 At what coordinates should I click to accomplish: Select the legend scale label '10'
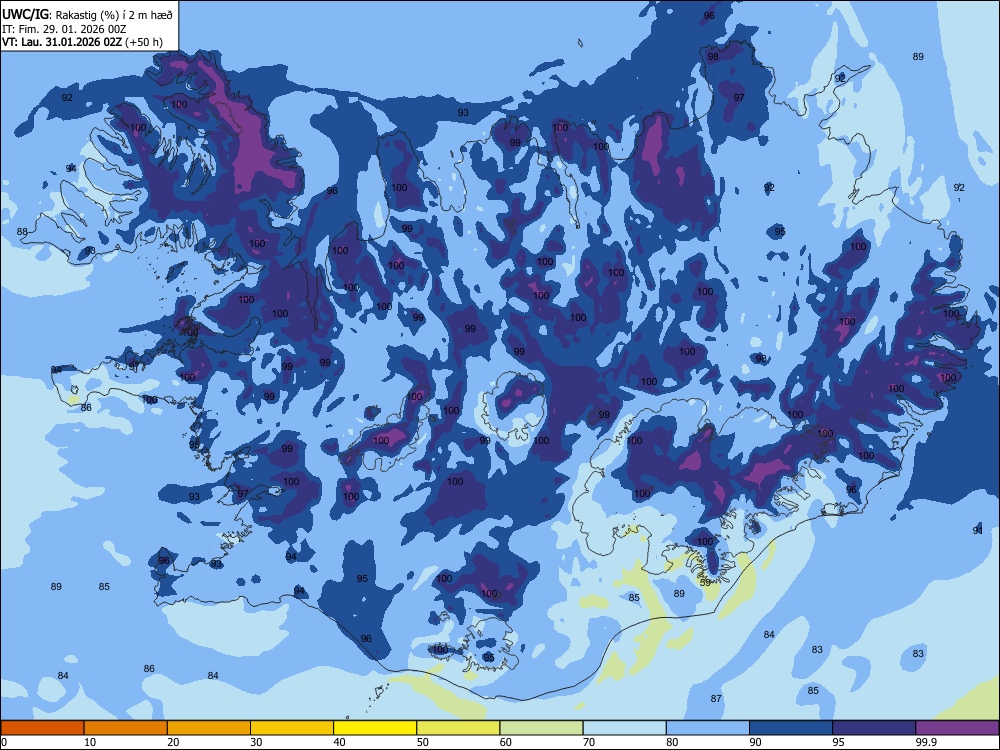tap(90, 742)
